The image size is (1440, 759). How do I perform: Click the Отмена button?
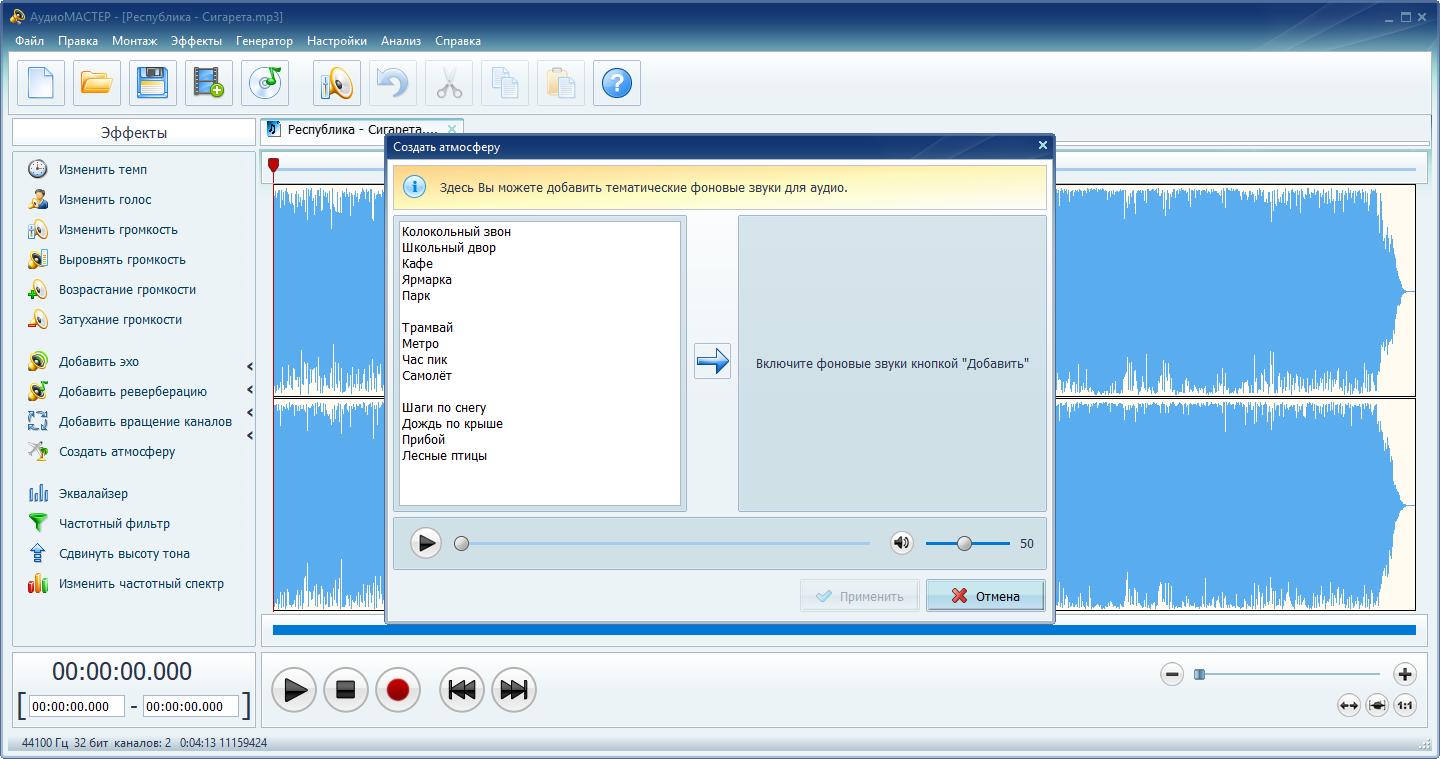click(x=985, y=596)
